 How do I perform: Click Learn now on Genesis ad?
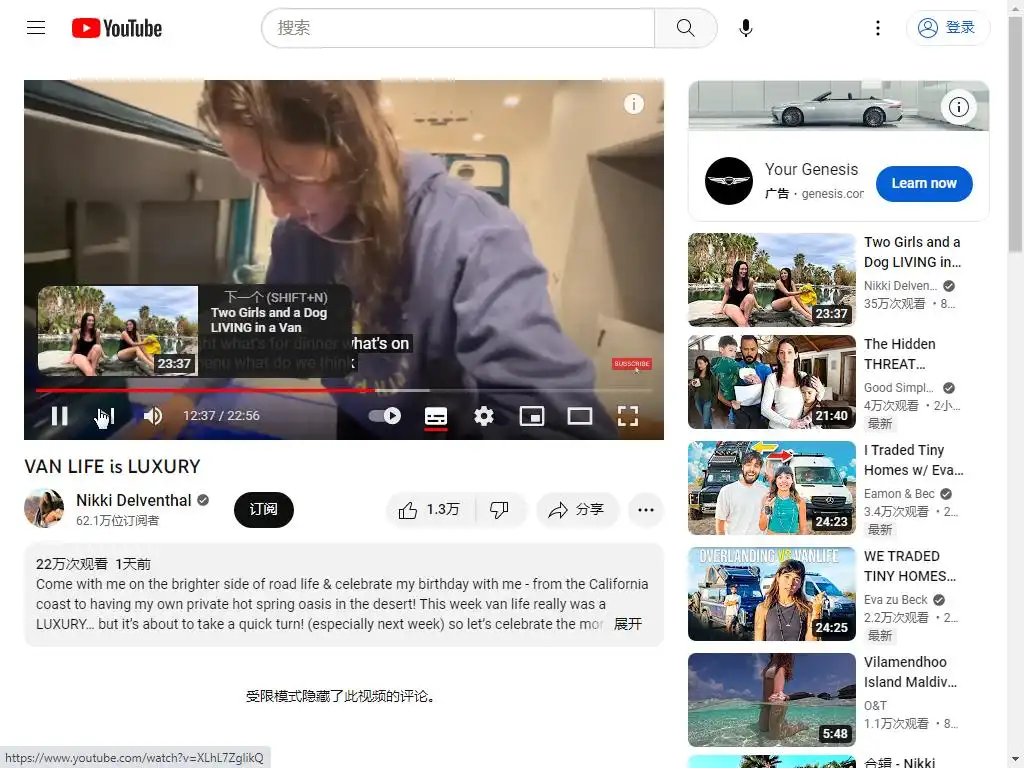[924, 184]
